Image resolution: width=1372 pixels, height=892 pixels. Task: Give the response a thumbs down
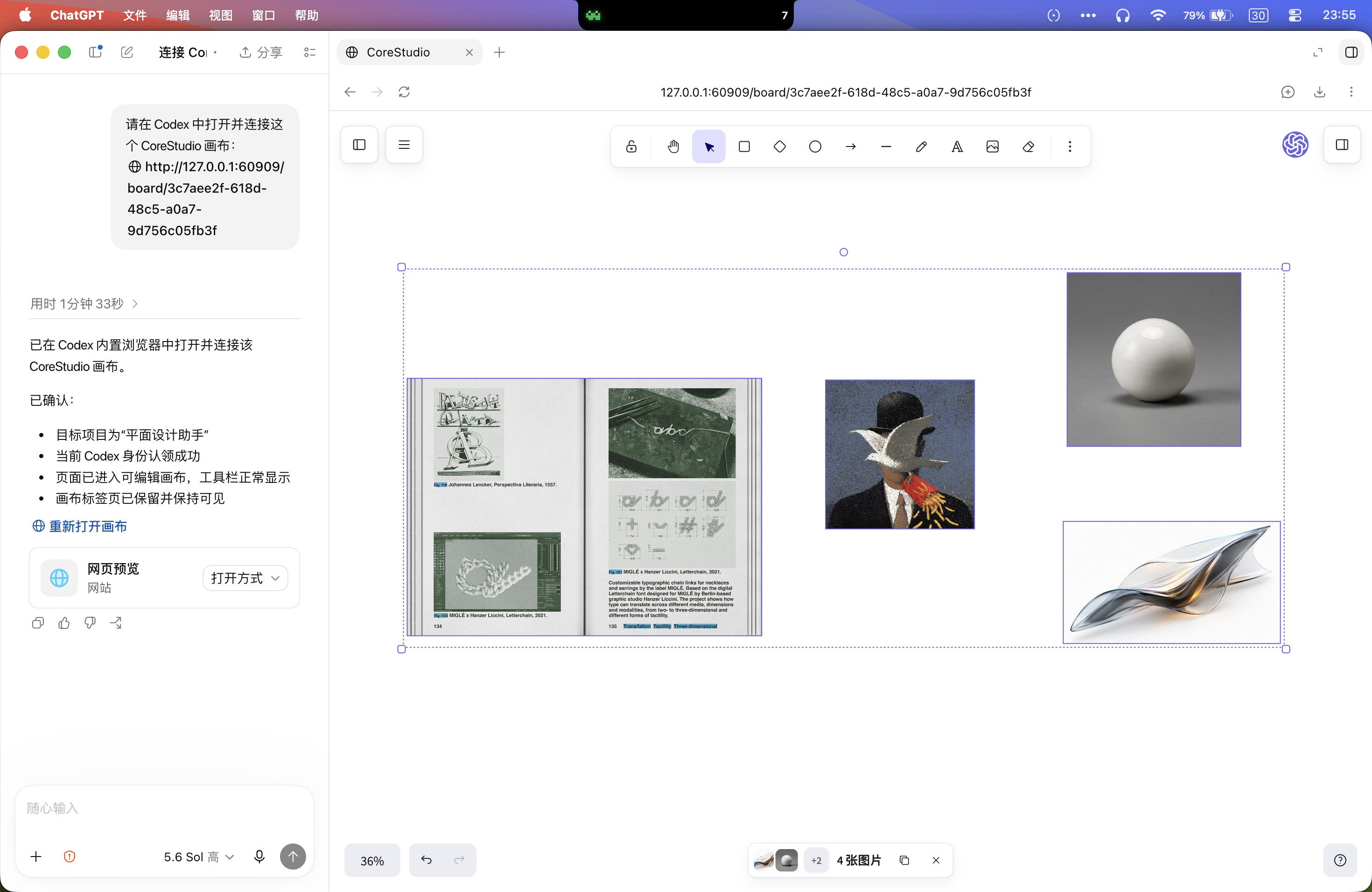click(90, 623)
